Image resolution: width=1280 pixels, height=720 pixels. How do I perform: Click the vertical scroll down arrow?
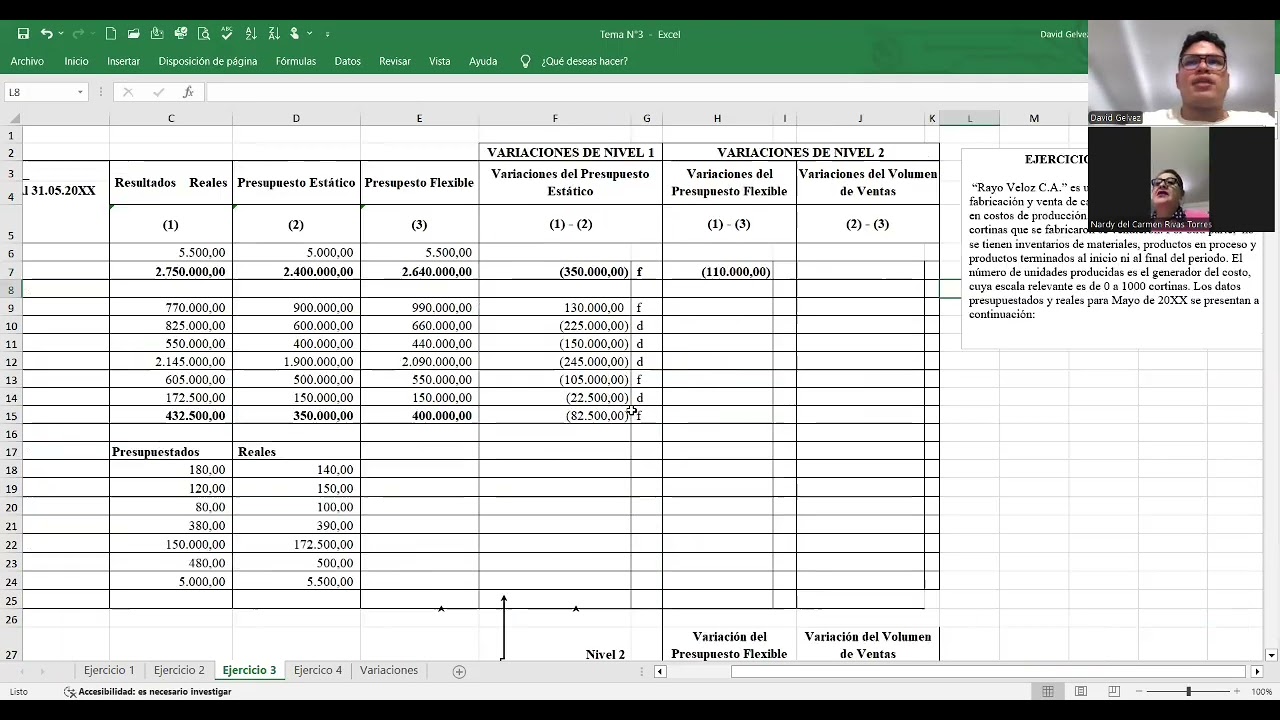(x=1271, y=655)
